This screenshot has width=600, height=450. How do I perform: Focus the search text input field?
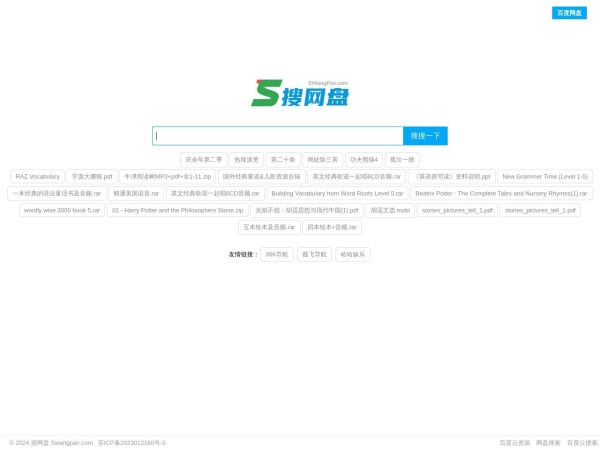pos(278,136)
